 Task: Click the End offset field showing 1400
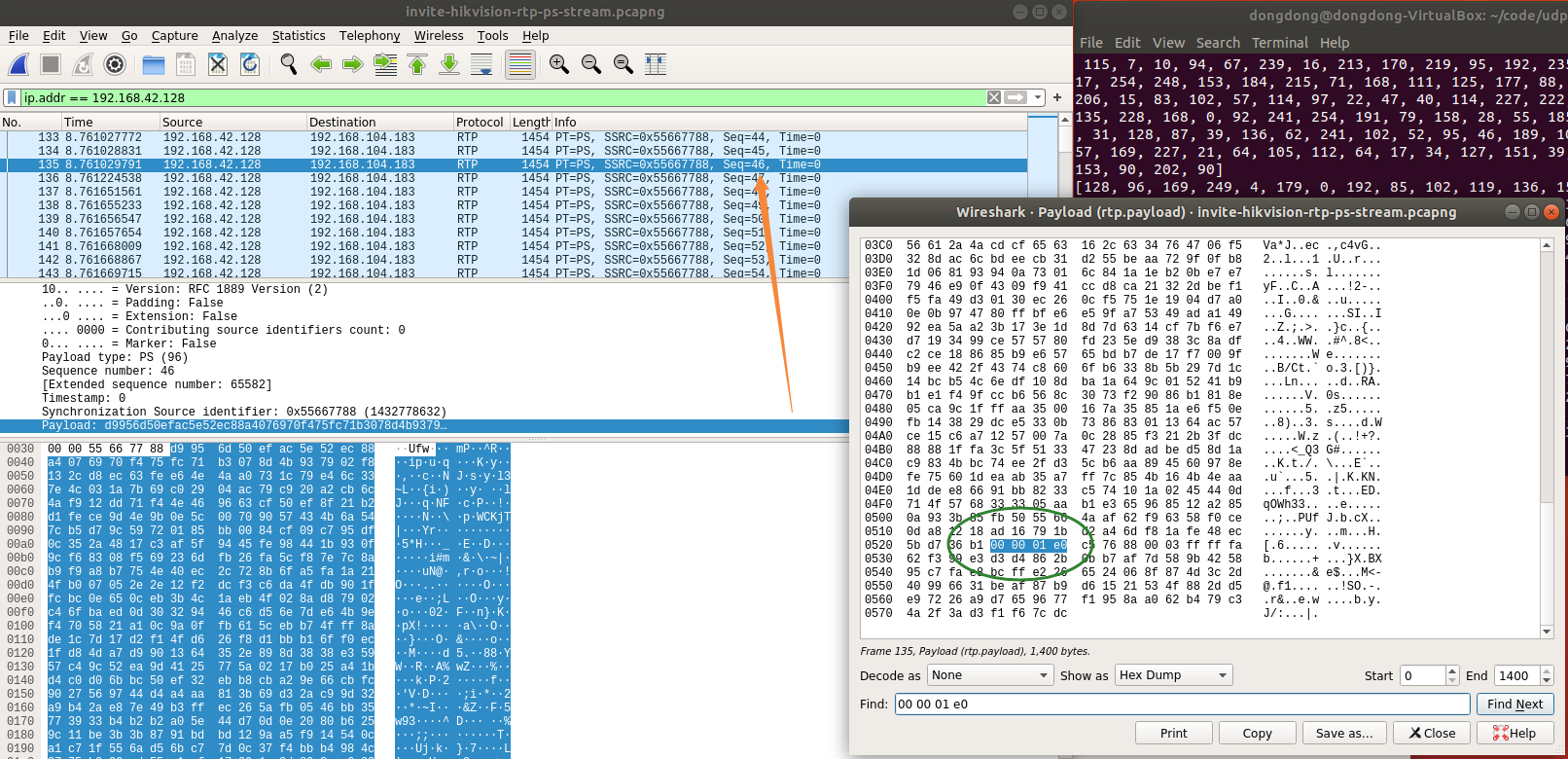click(1516, 675)
